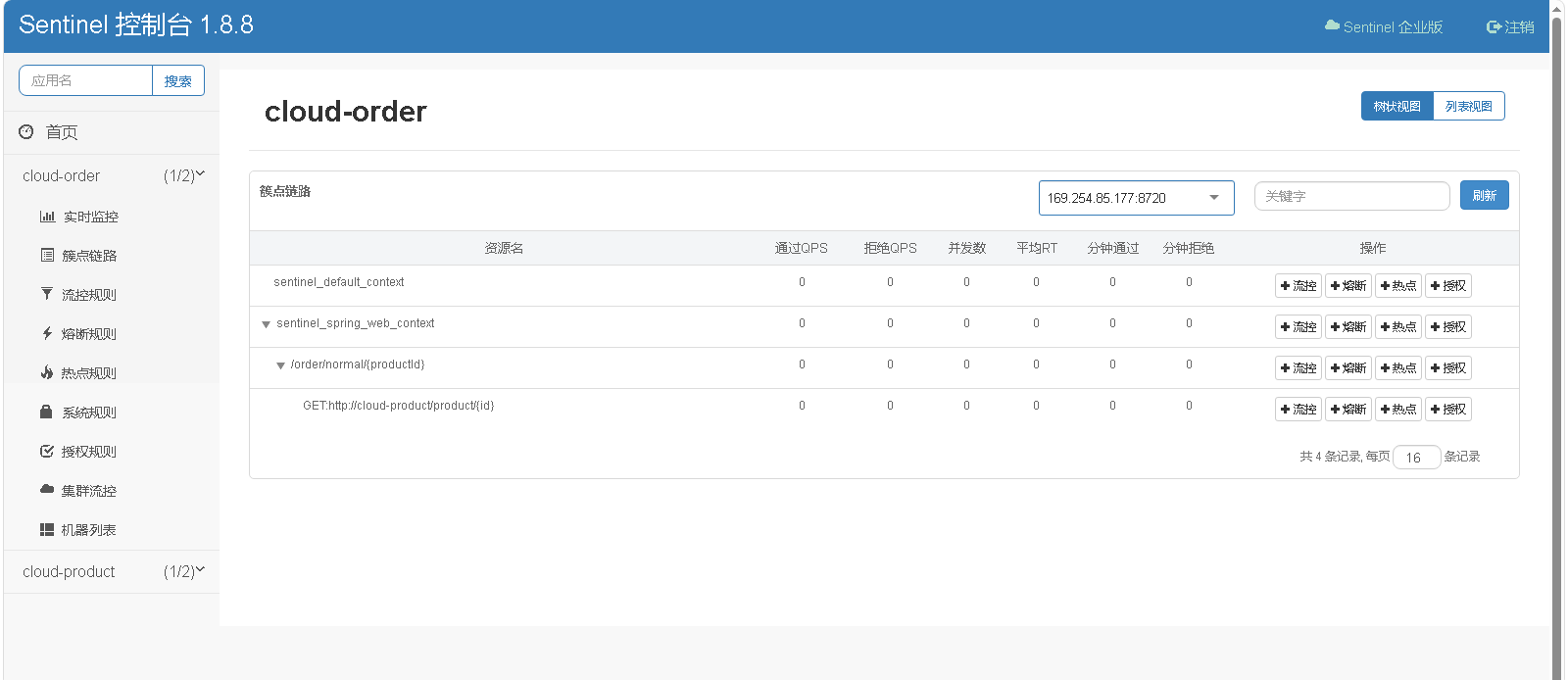Go to 熔断规则 page
The image size is (1568, 680).
click(89, 334)
